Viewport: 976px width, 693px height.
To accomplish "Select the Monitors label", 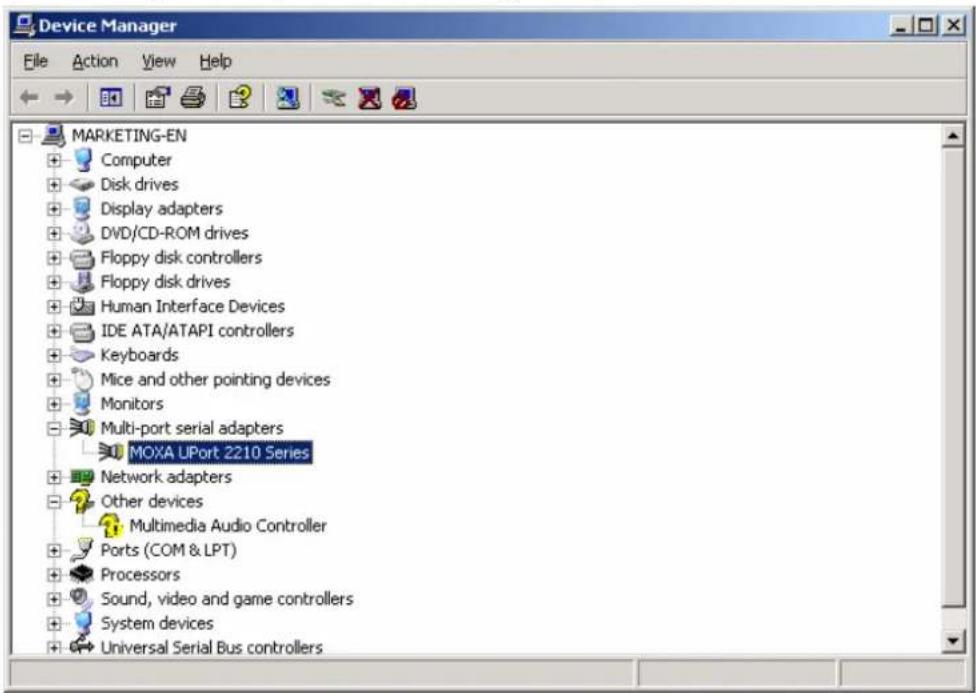I will pyautogui.click(x=132, y=403).
